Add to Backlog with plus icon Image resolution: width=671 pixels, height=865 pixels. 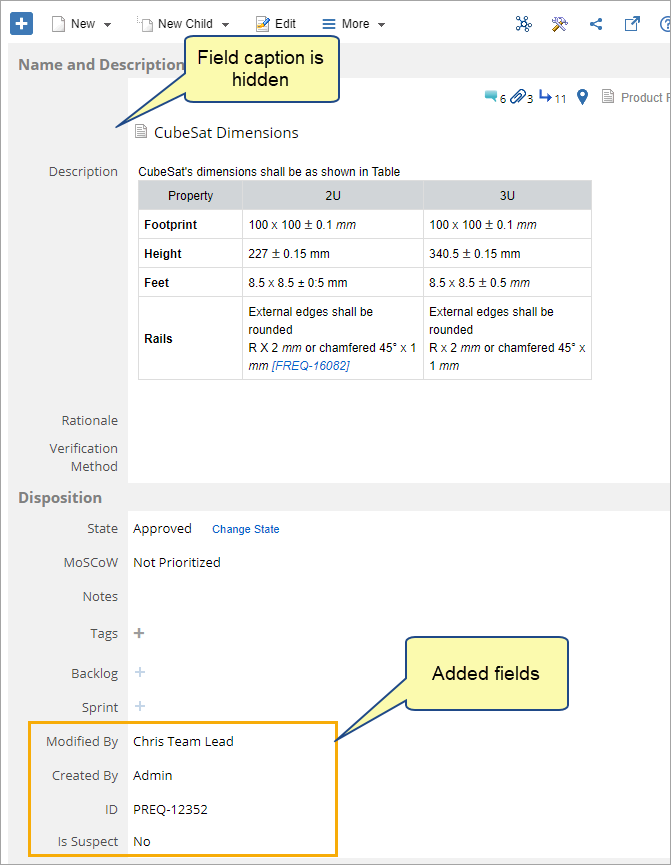(140, 673)
